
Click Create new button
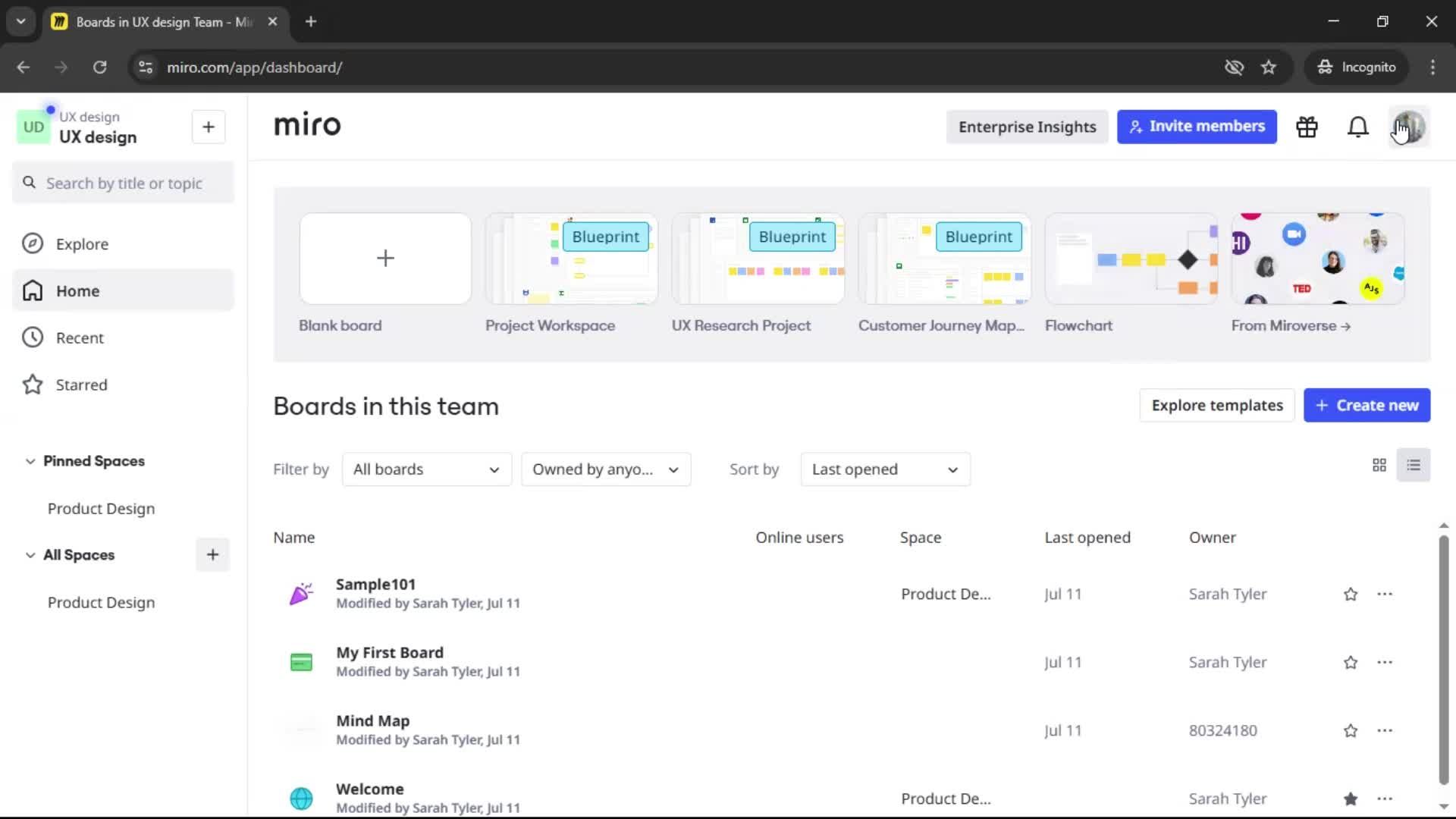click(1367, 406)
